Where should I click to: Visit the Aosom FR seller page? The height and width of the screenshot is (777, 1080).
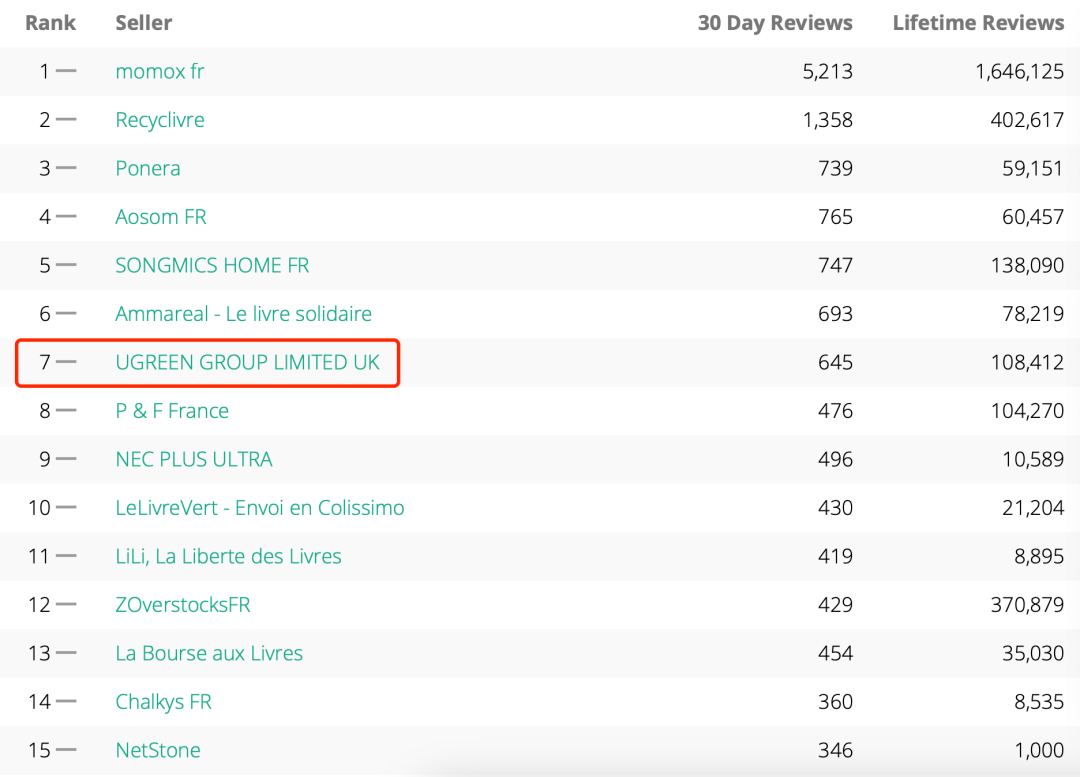click(x=161, y=217)
